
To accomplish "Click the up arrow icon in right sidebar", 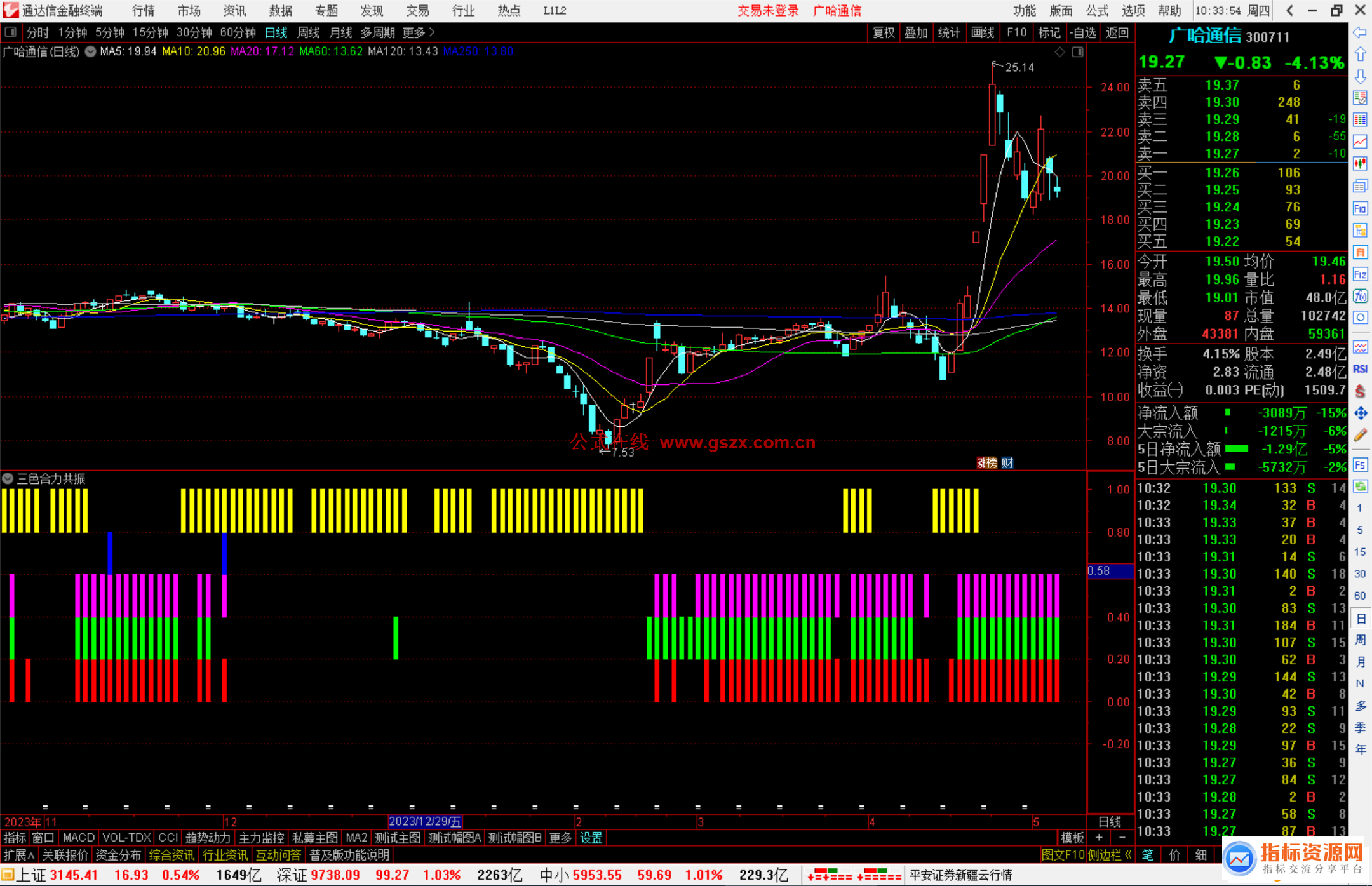I will coord(1360,55).
